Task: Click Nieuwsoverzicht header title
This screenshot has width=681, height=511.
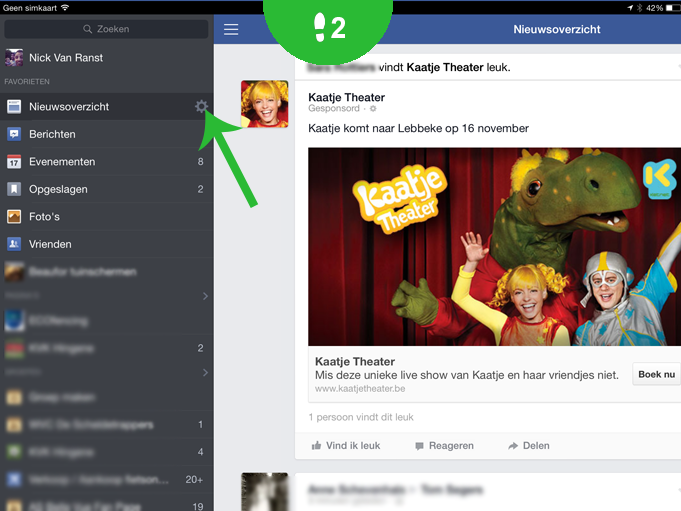Action: pyautogui.click(x=557, y=29)
